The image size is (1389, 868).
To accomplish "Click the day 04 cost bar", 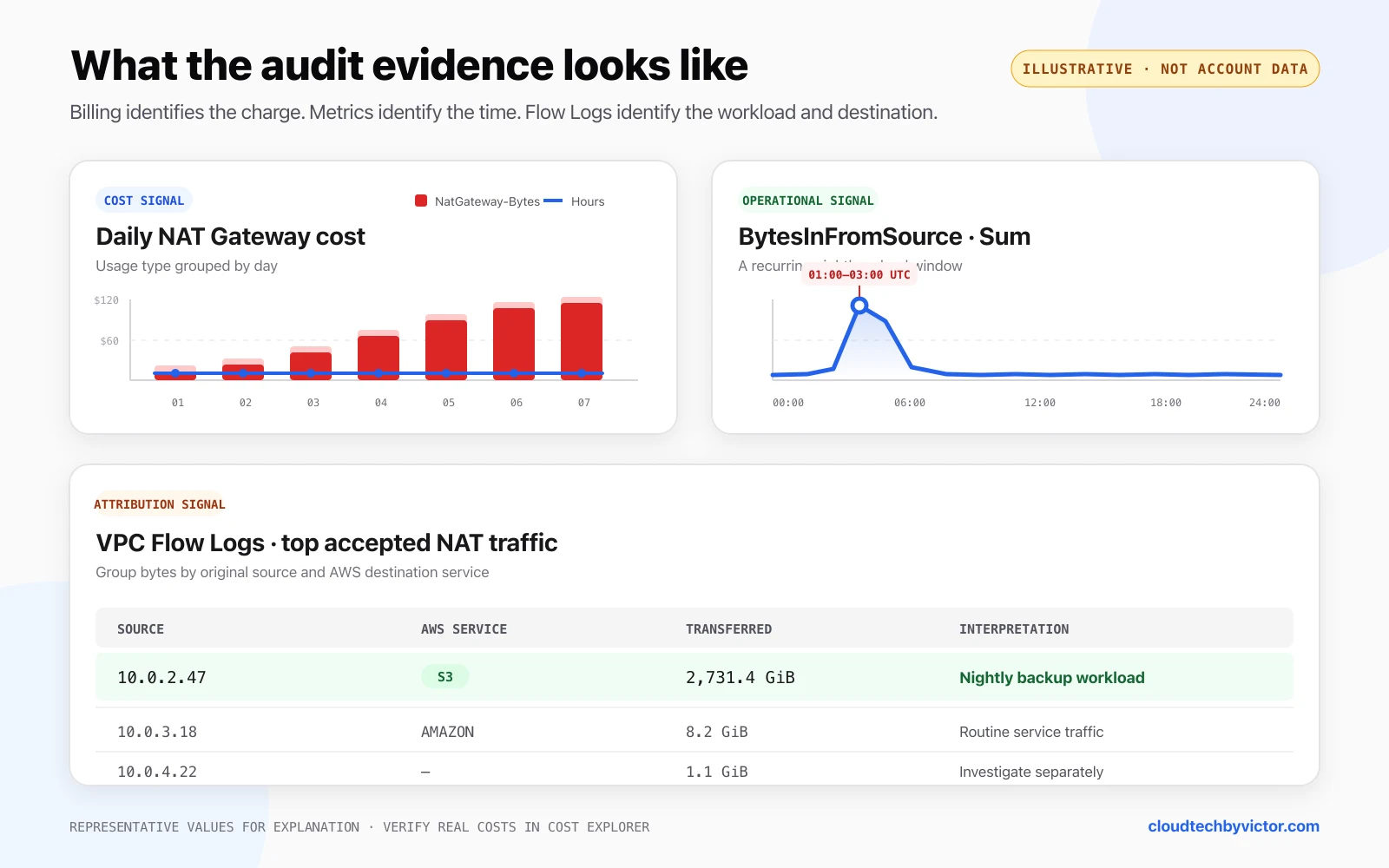I will [379, 355].
